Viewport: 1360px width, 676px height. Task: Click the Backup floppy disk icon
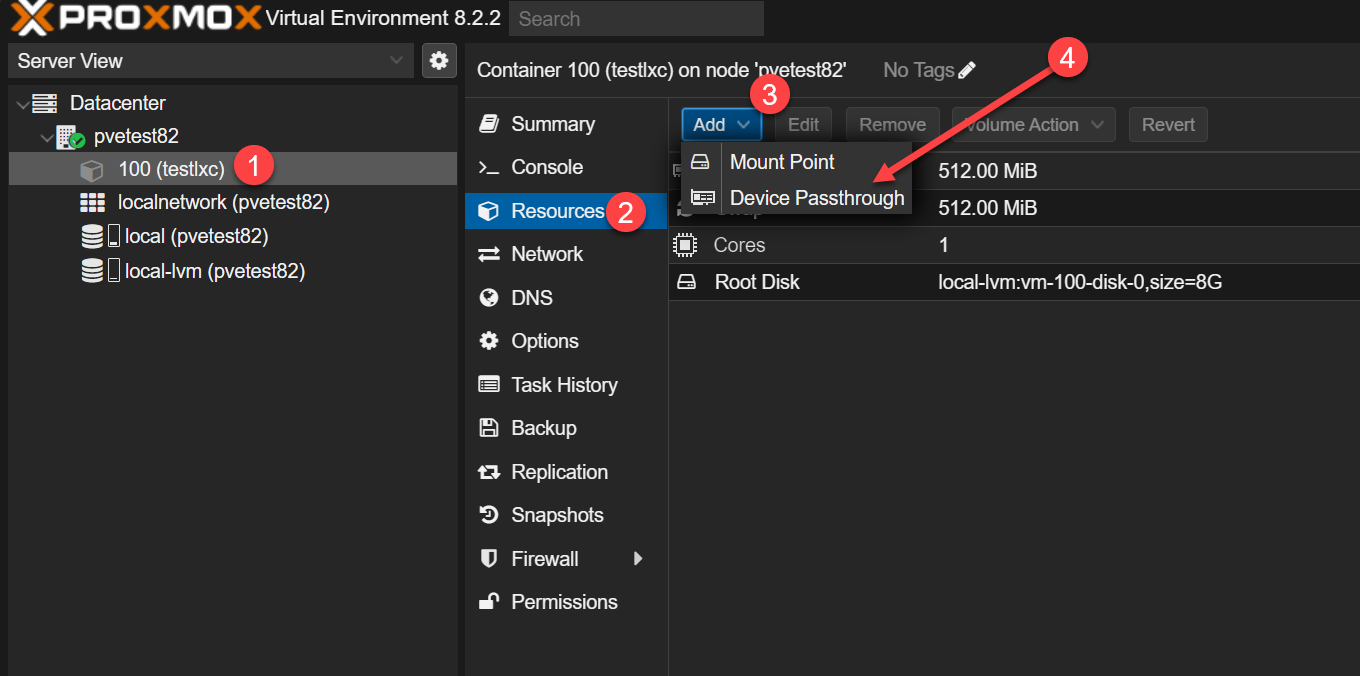click(489, 428)
